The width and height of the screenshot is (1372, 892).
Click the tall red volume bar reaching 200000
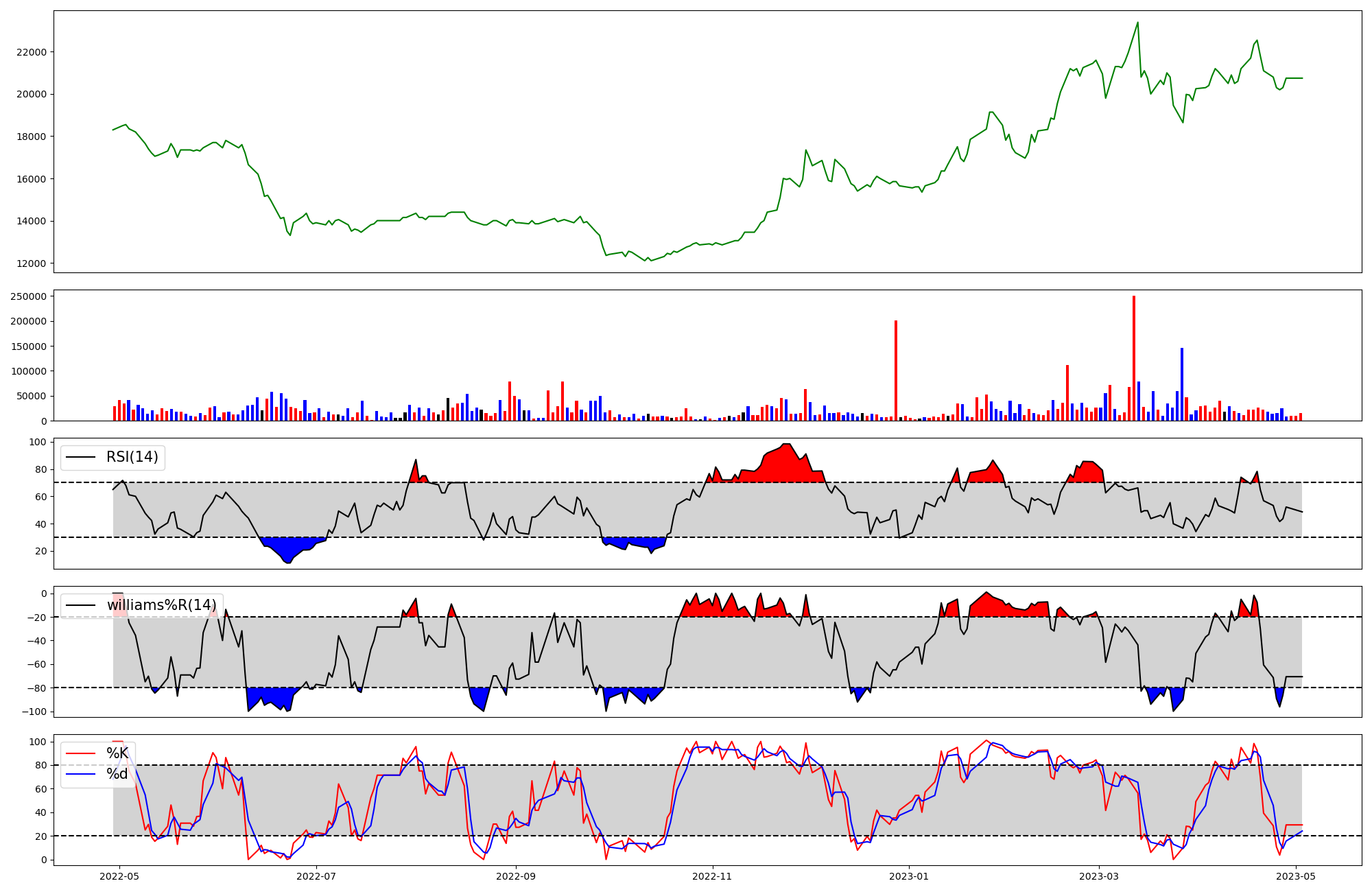(896, 371)
